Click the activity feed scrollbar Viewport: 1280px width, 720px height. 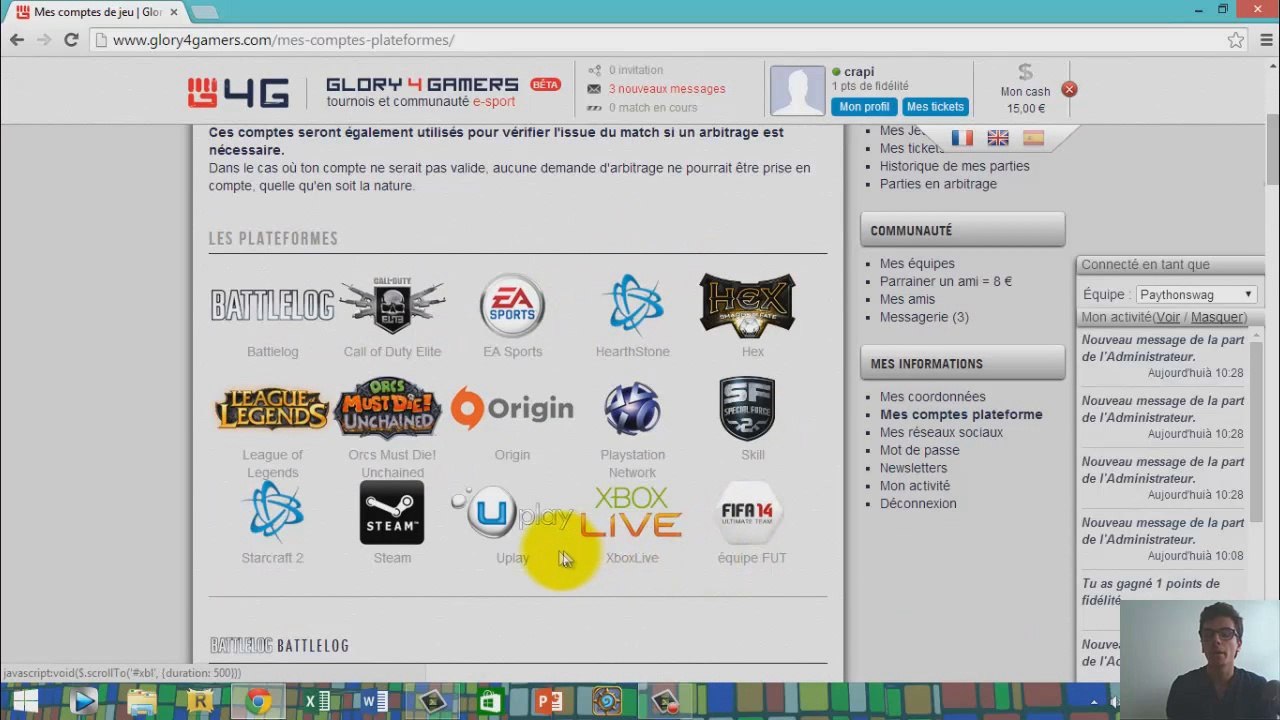pos(1256,430)
